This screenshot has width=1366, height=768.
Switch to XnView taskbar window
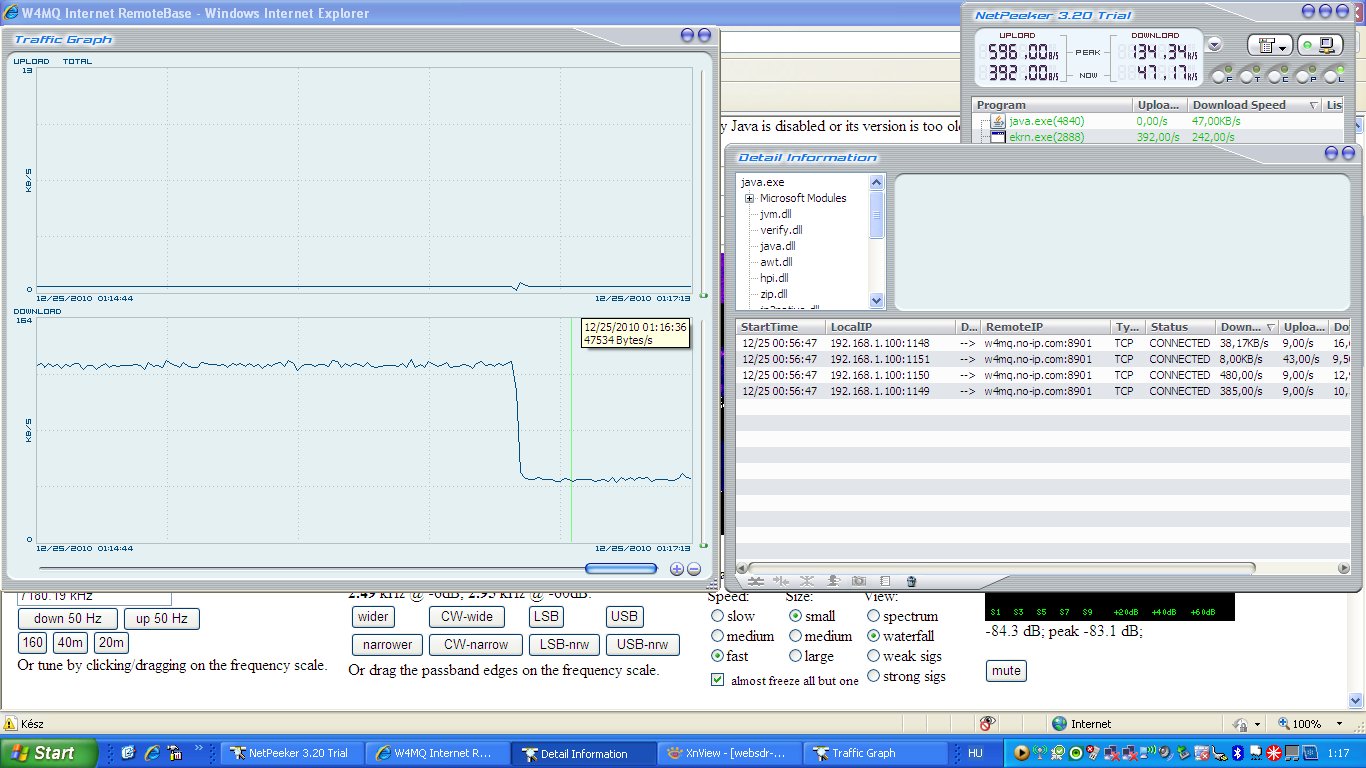point(733,753)
